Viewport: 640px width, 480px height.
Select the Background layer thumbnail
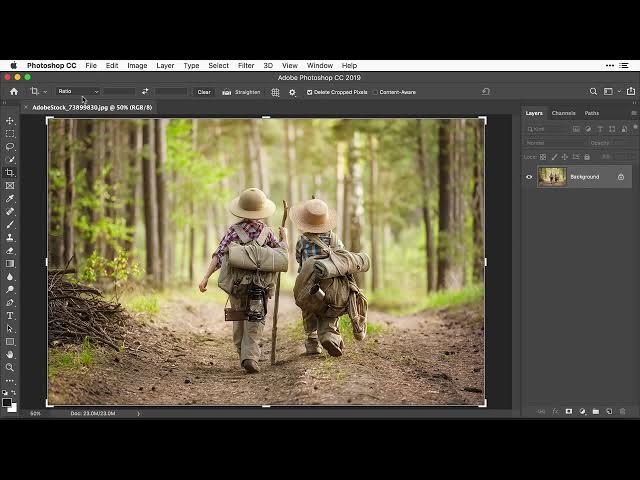click(552, 177)
